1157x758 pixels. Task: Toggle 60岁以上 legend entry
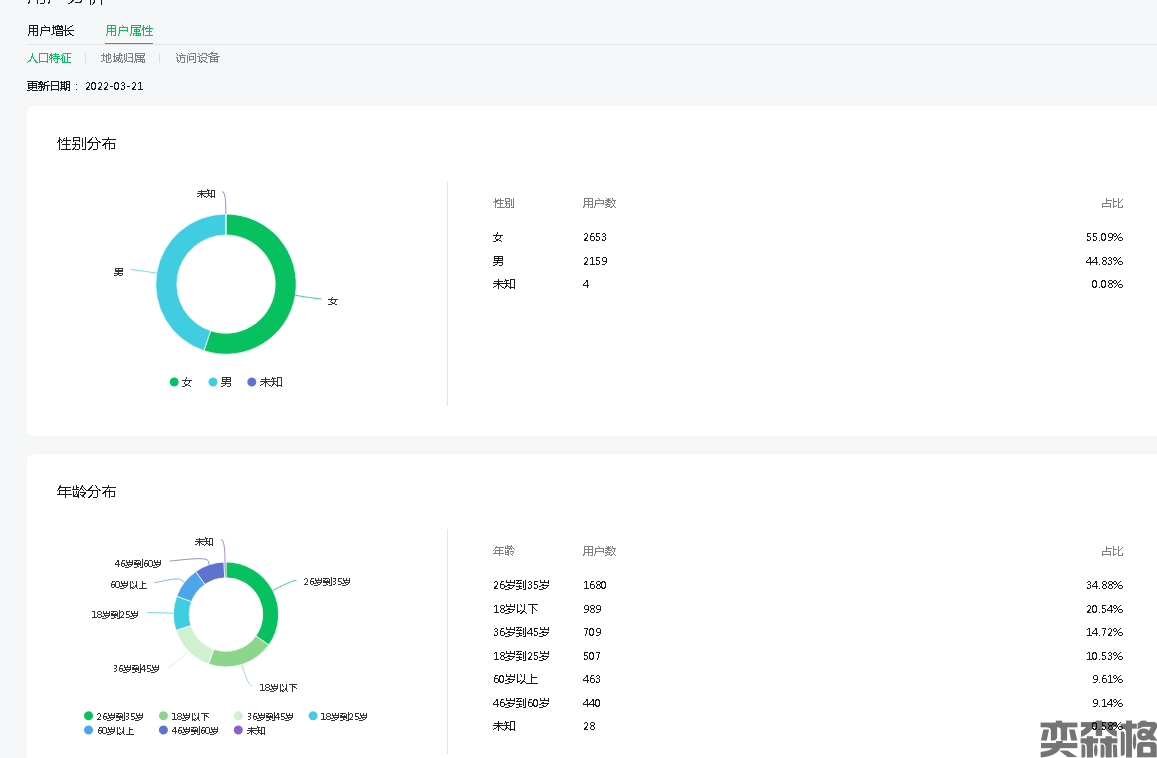pyautogui.click(x=109, y=730)
